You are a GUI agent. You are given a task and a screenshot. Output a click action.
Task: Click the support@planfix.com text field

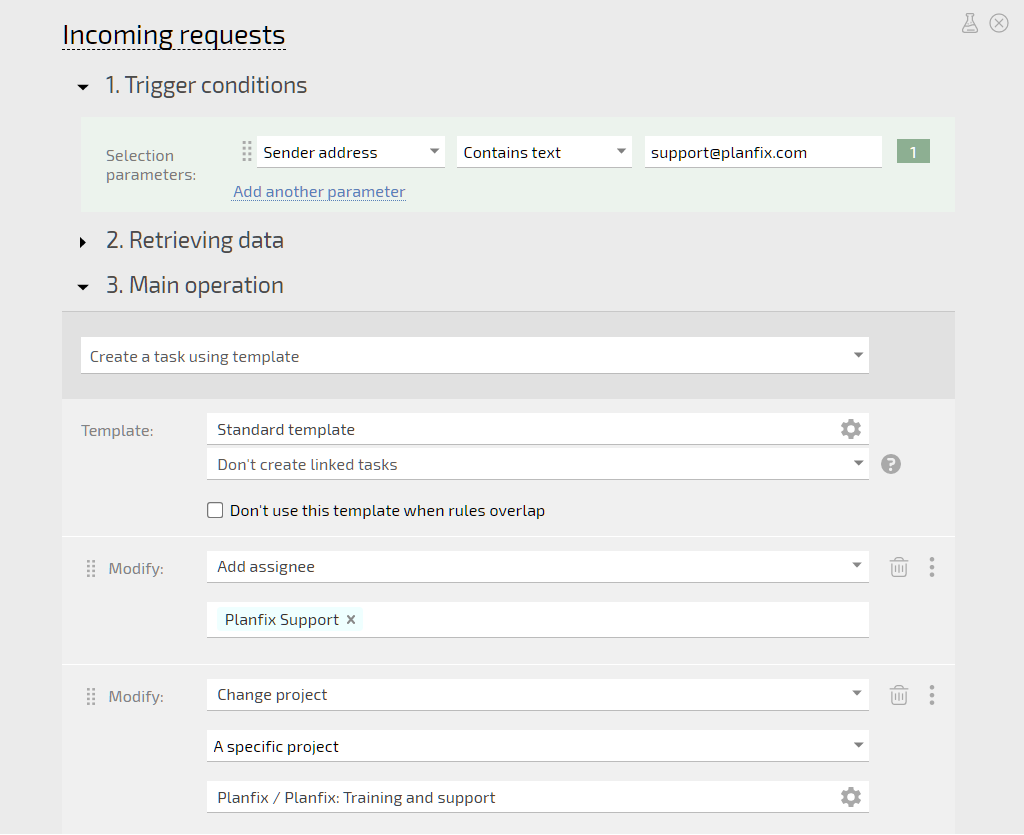click(x=763, y=152)
